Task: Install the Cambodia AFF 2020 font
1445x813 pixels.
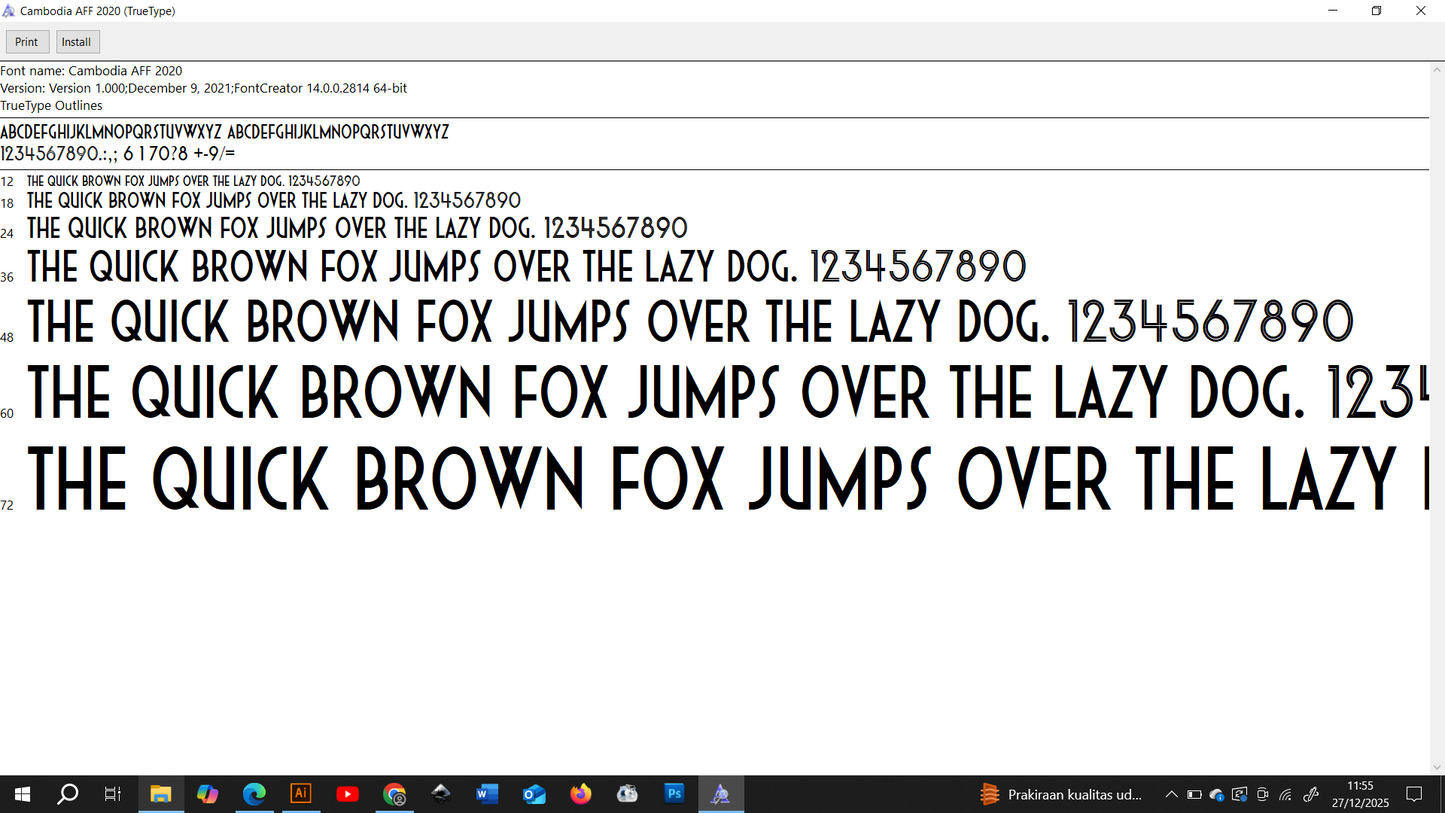Action: (x=76, y=41)
